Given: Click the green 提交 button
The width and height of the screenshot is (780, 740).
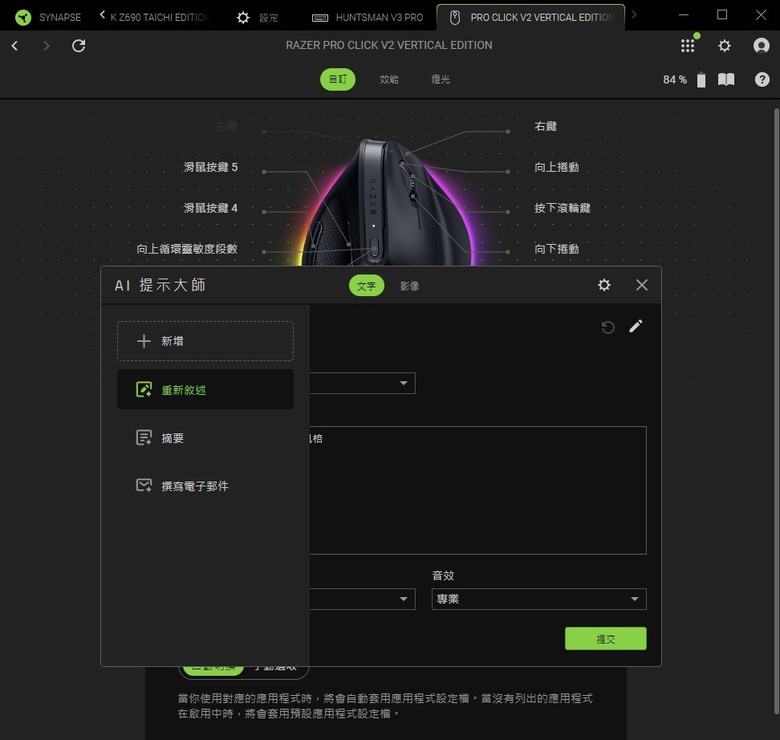Looking at the screenshot, I should tap(605, 639).
